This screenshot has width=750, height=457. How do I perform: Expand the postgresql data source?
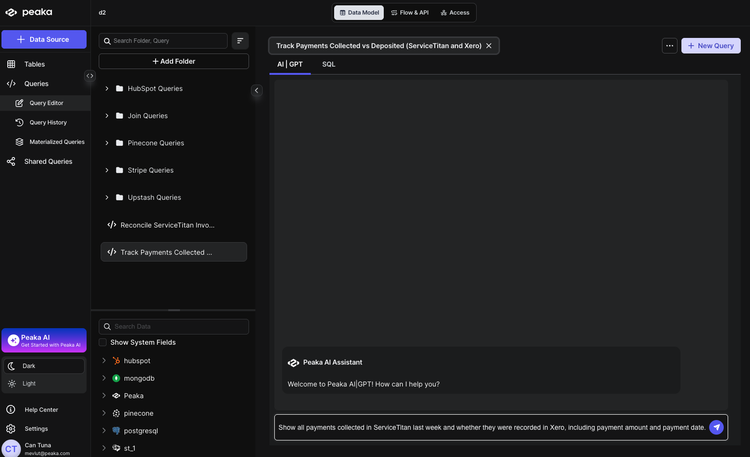tap(104, 431)
